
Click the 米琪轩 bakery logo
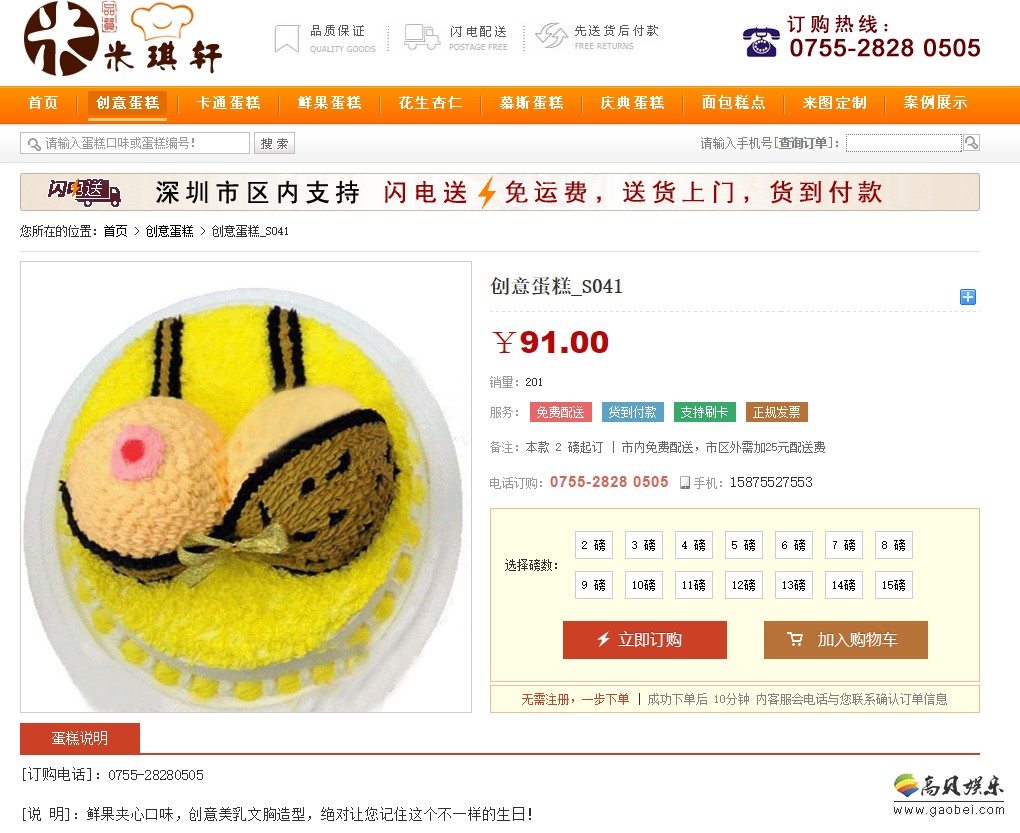click(x=123, y=38)
